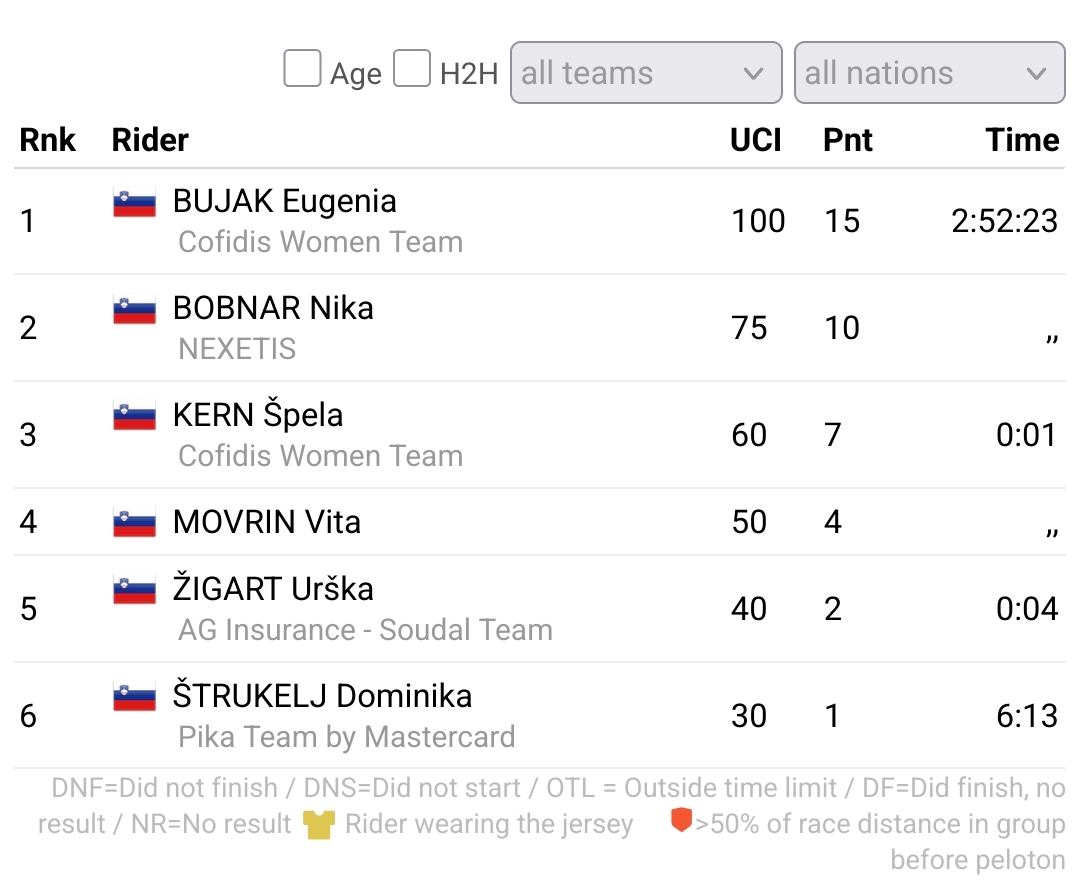Select rider ŠTRUKELJ Dominika

(x=322, y=696)
